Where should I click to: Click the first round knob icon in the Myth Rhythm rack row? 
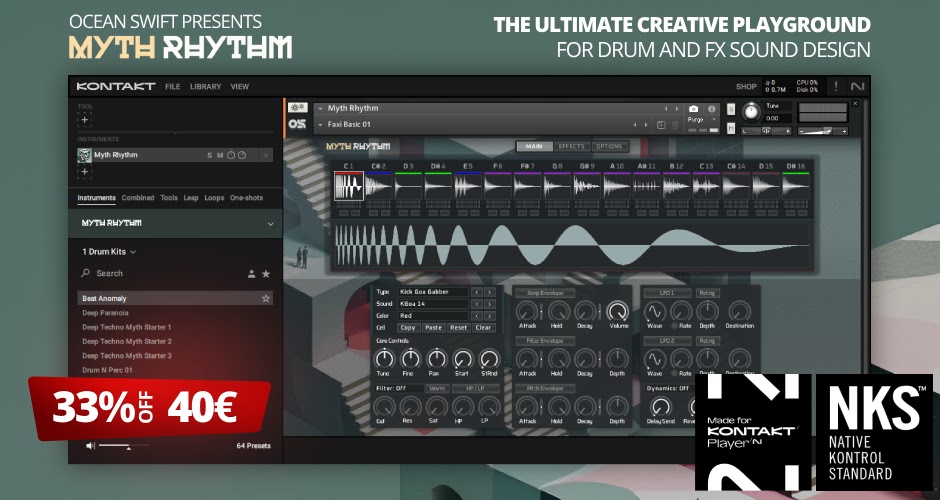231,155
